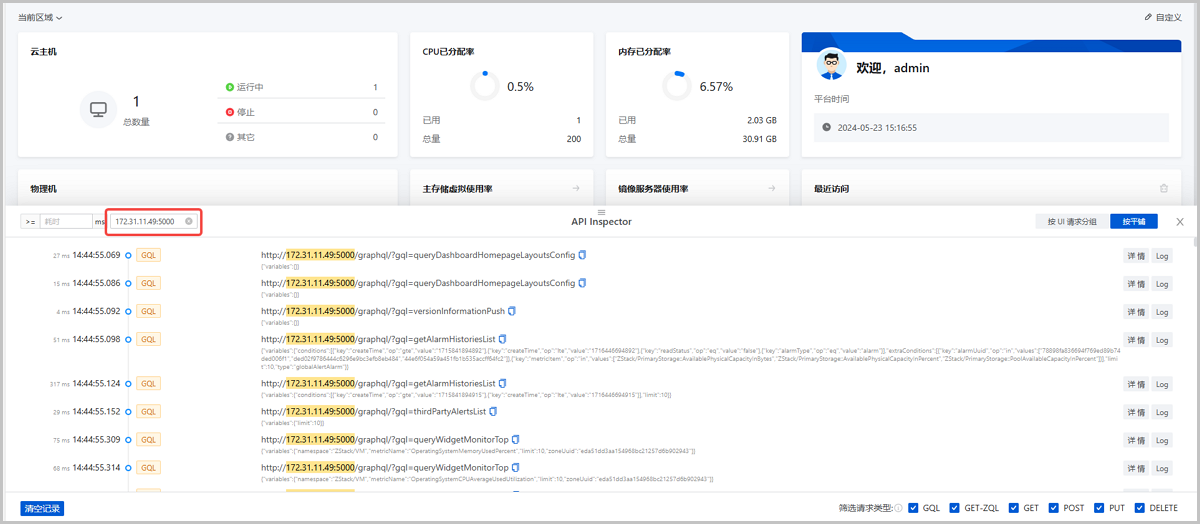The height and width of the screenshot is (524, 1200).
Task: Open 详情 for versionInformationPush request
Action: pyautogui.click(x=1134, y=311)
